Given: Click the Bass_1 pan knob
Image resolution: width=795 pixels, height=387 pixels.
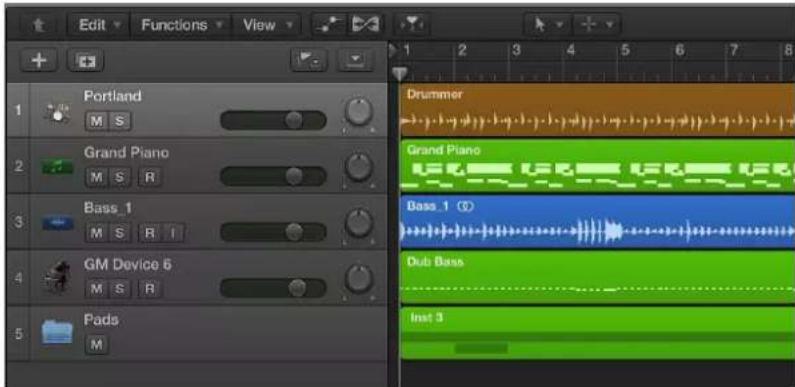Looking at the screenshot, I should tap(359, 223).
